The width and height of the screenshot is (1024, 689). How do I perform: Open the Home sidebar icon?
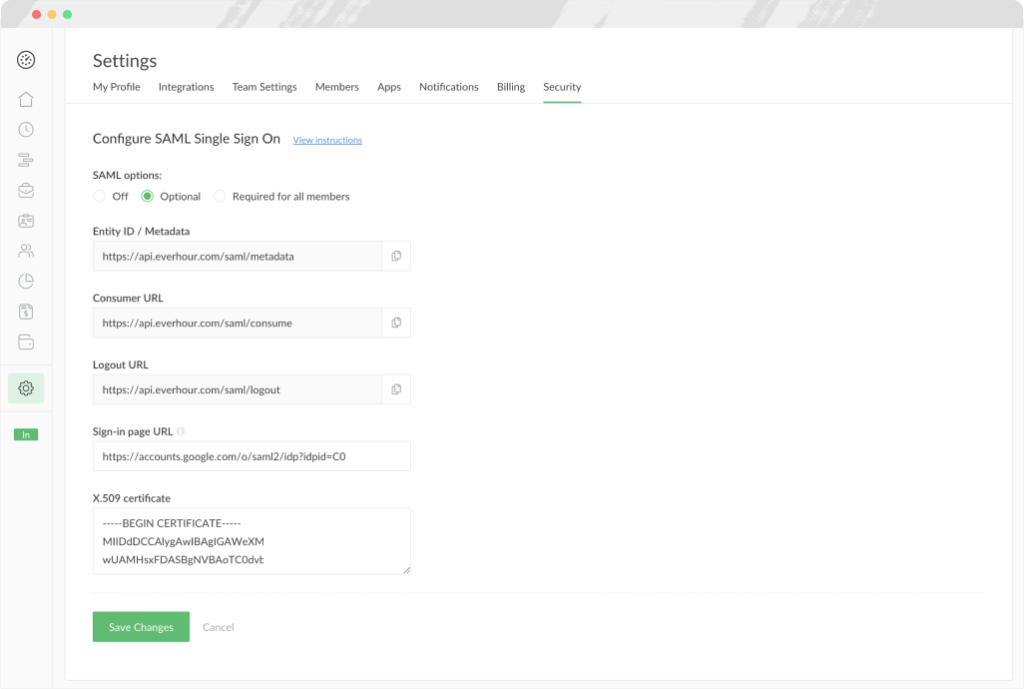pos(25,99)
